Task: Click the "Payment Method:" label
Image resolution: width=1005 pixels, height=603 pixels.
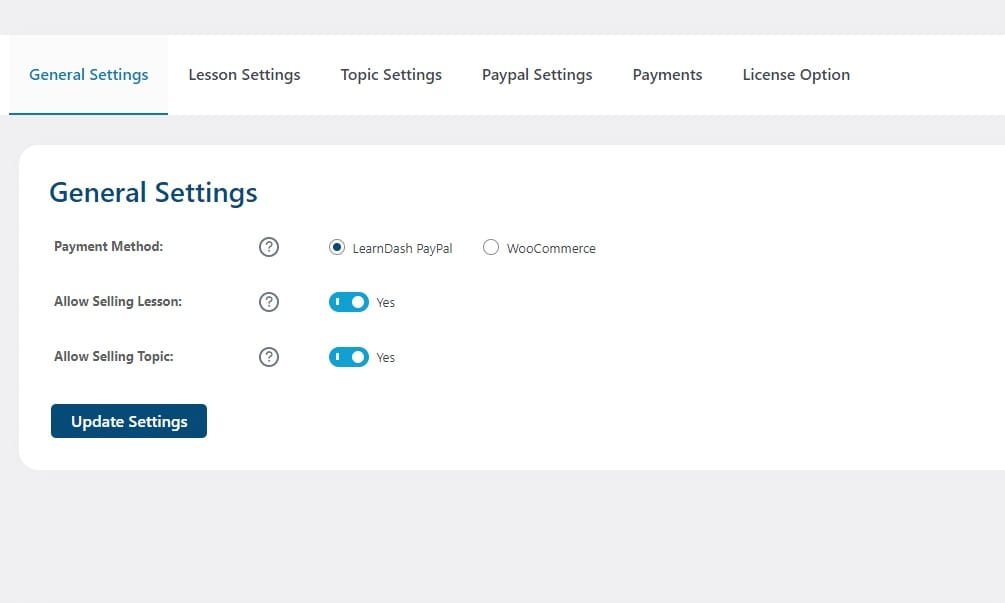Action: click(108, 247)
